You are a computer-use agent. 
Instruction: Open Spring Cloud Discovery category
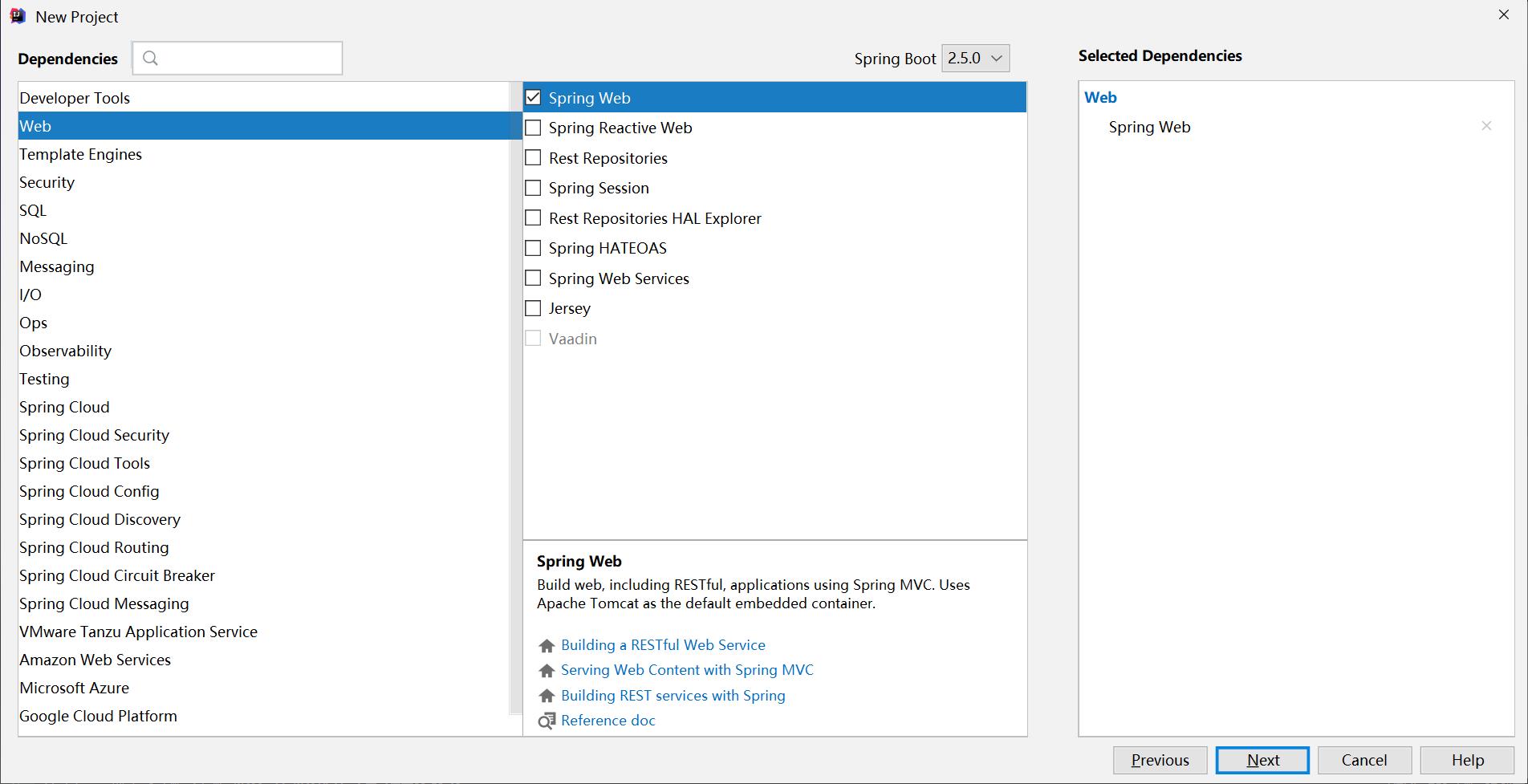pyautogui.click(x=264, y=519)
